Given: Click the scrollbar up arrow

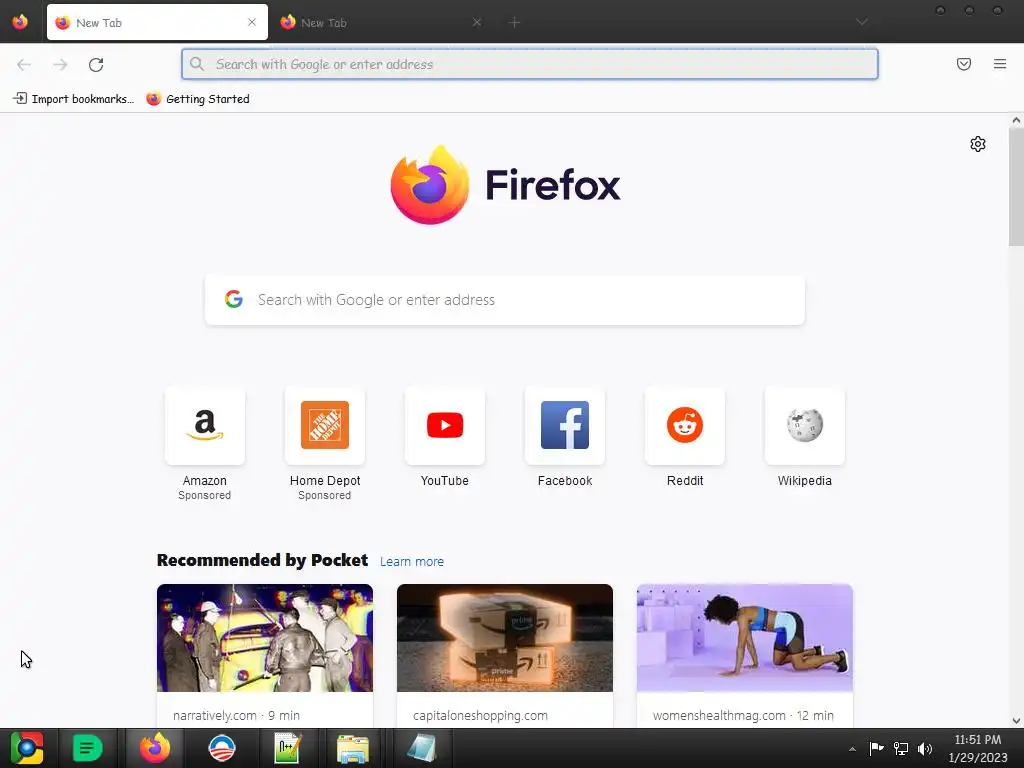Looking at the screenshot, I should click(1016, 120).
